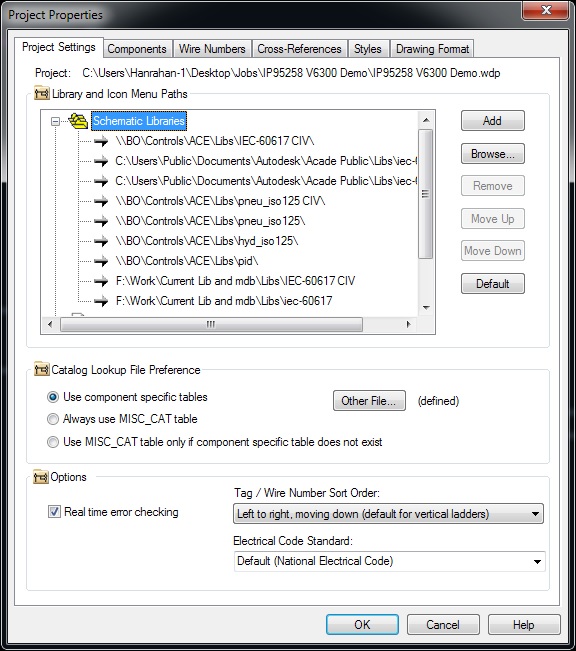This screenshot has width=576, height=651.
Task: Click the Library and Icon Menu Paths section icon
Action: point(42,93)
